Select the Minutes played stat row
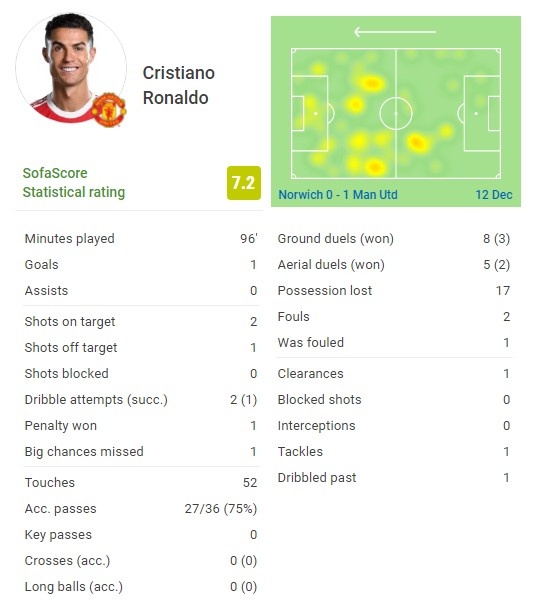The width and height of the screenshot is (535, 605). 141,238
